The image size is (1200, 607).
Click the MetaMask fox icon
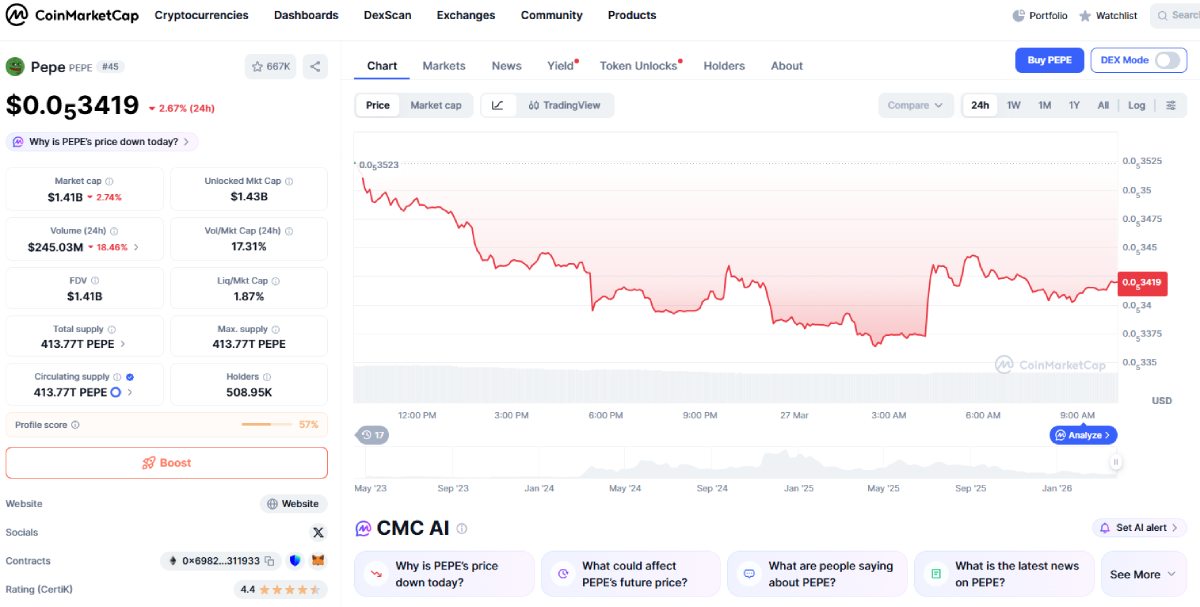318,561
